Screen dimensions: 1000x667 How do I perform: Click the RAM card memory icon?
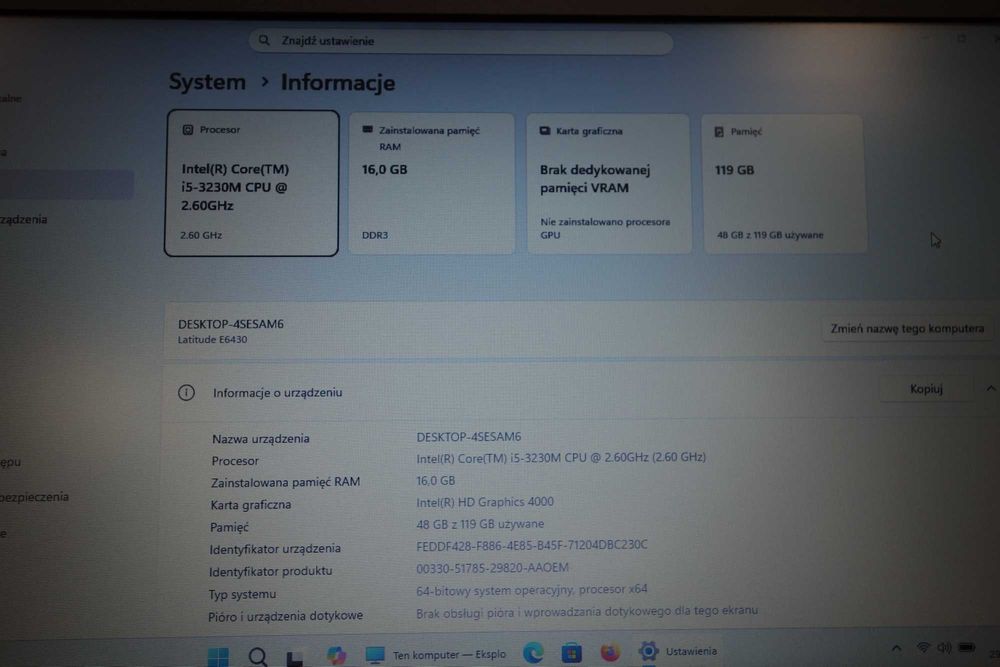(x=367, y=129)
